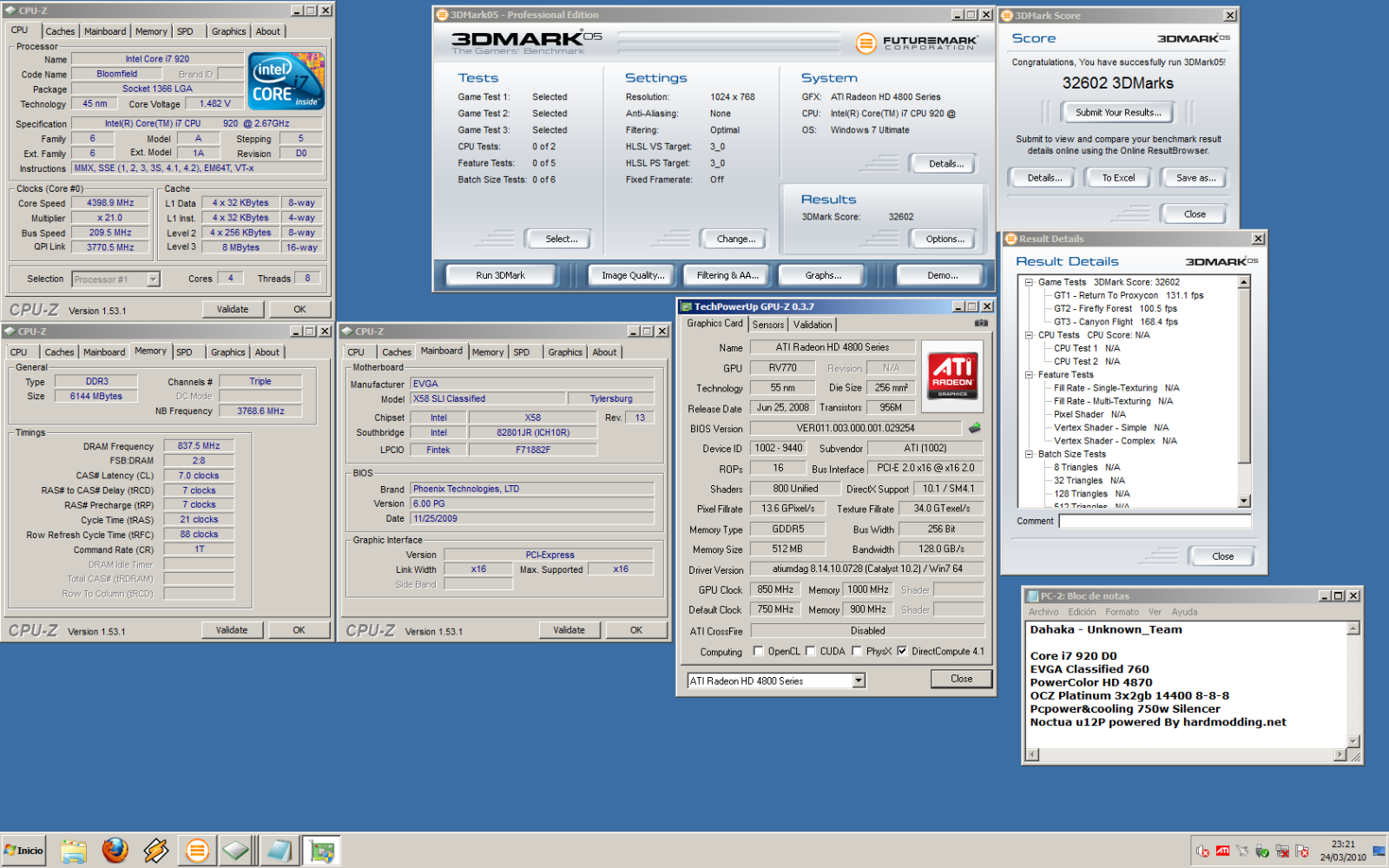Open the Caches tab in top CPU-Z window
The width and height of the screenshot is (1389, 868).
pyautogui.click(x=60, y=31)
